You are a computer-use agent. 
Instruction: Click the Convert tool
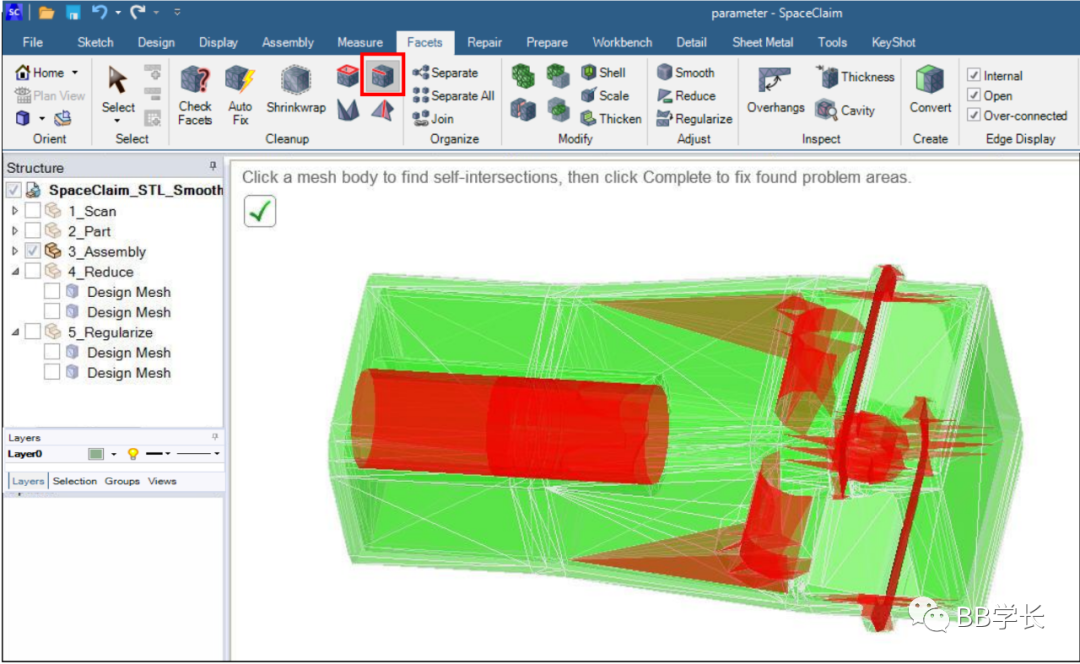[930, 90]
